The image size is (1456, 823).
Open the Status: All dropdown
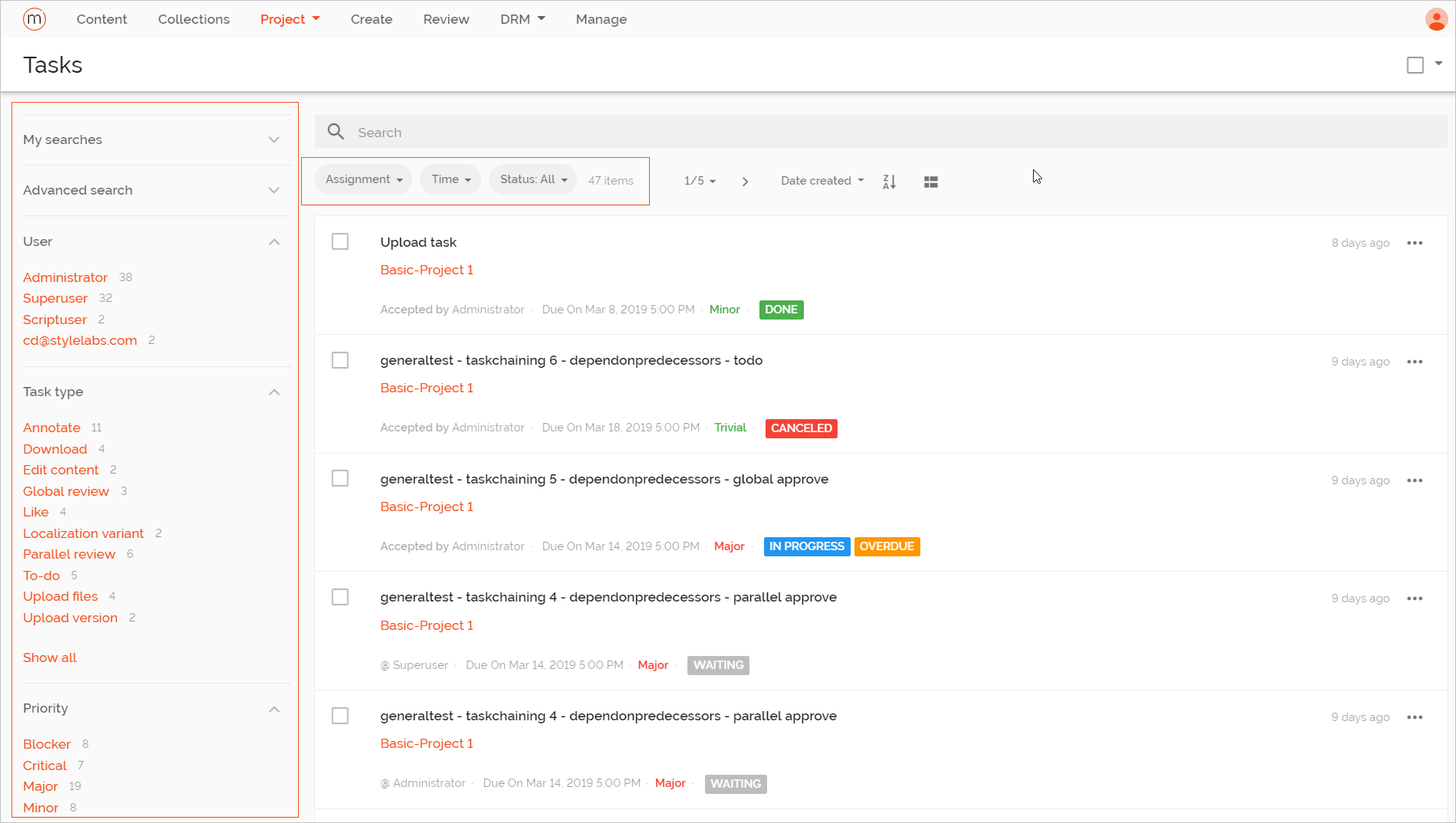click(x=532, y=179)
